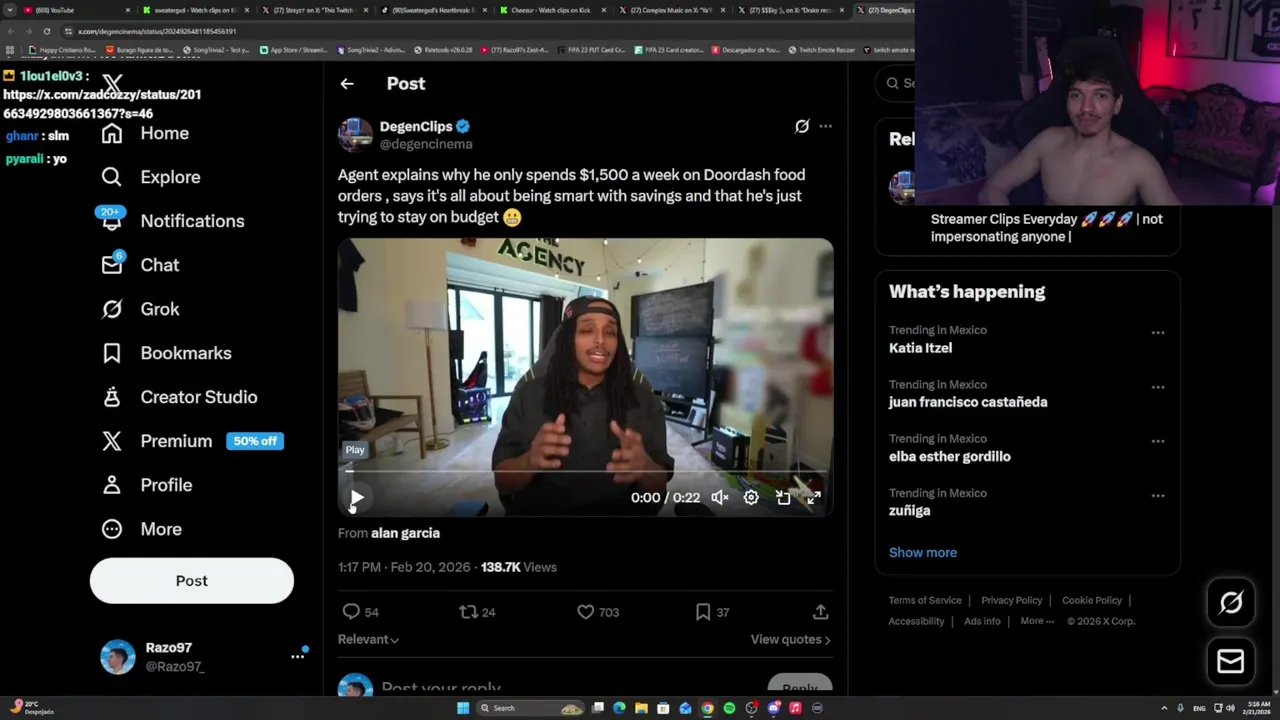The image size is (1280, 720).
Task: Open Accessibility footer link
Action: (x=916, y=621)
